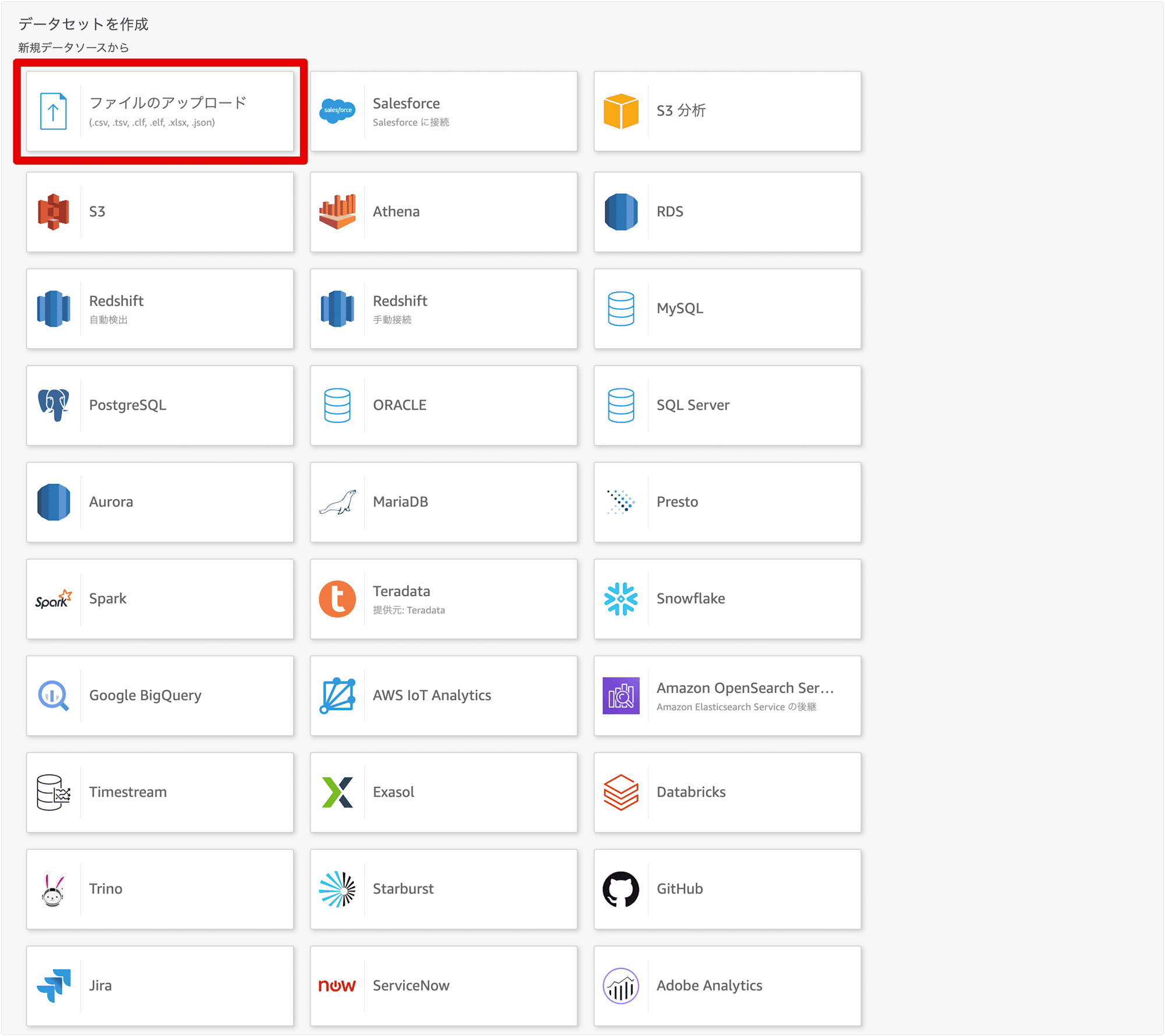Select the Presto label

(677, 502)
